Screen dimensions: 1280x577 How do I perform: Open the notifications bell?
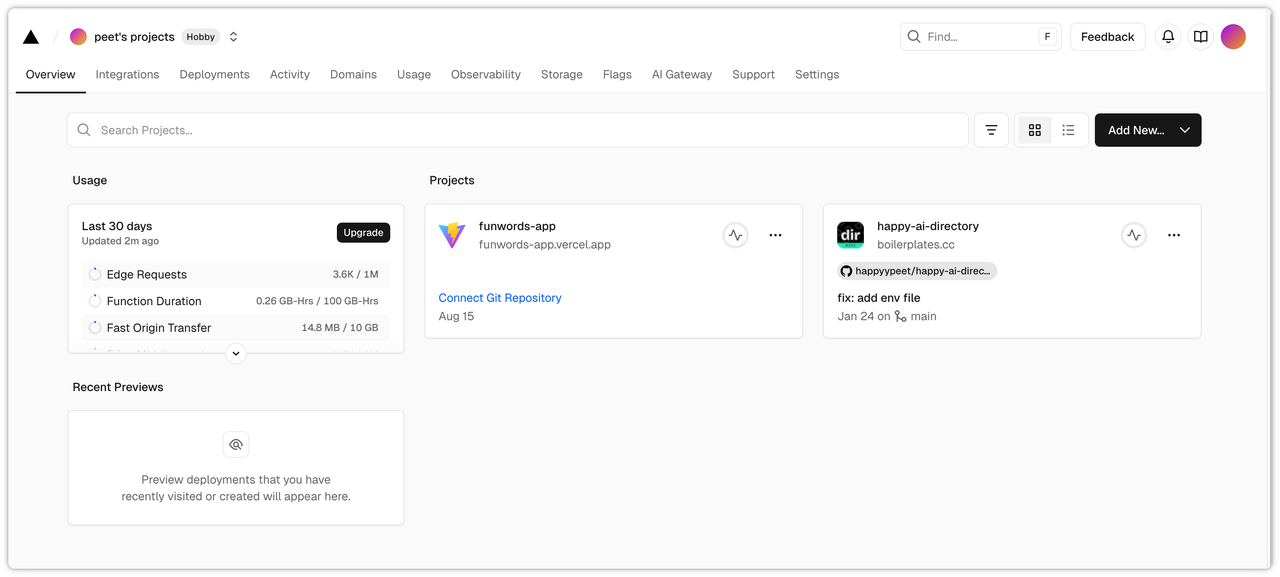pyautogui.click(x=1168, y=37)
